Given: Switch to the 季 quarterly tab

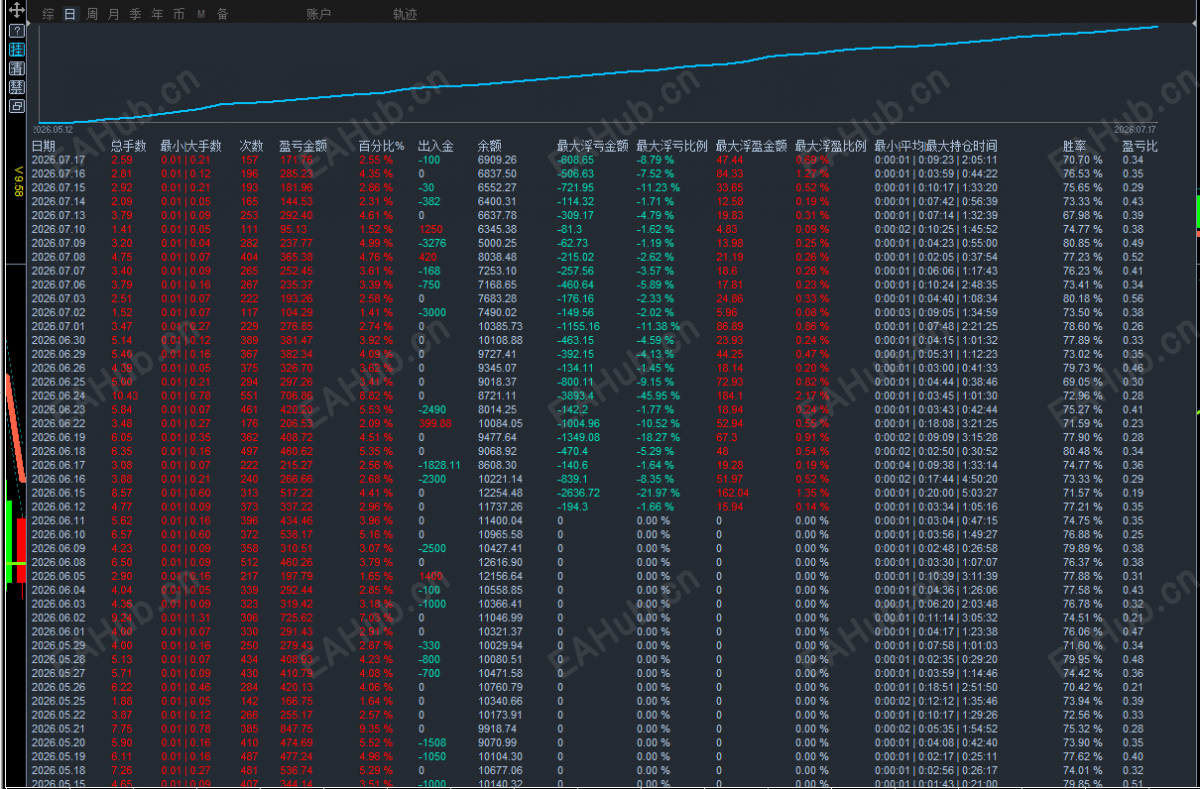Looking at the screenshot, I should 135,14.
